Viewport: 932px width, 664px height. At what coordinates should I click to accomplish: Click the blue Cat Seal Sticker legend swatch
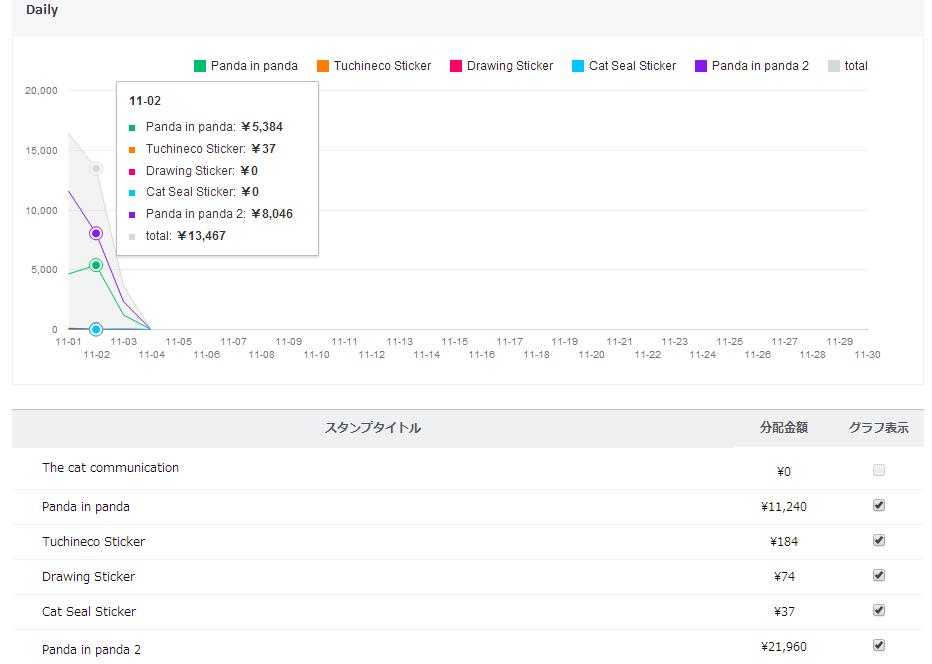(578, 66)
